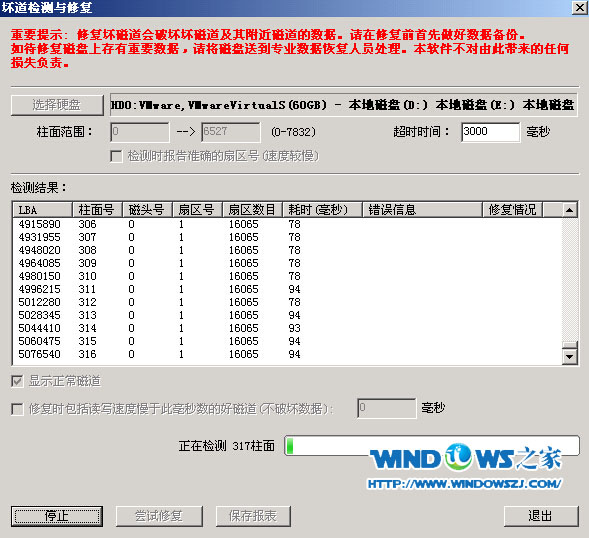Viewport: 589px width, 538px height.
Task: Toggle the 显示正常磁道 checkbox
Action: 17,381
